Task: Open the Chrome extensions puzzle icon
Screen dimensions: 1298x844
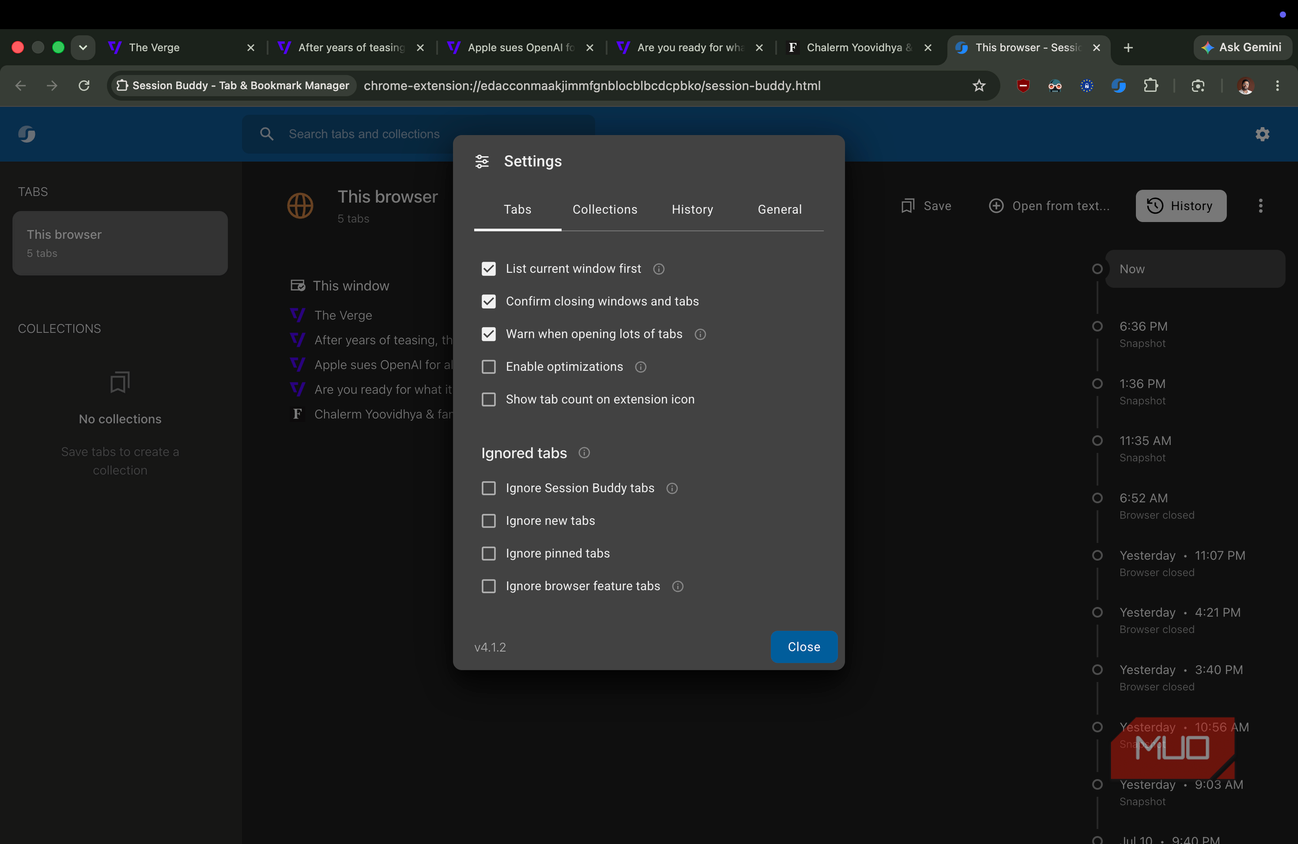Action: pyautogui.click(x=1151, y=86)
